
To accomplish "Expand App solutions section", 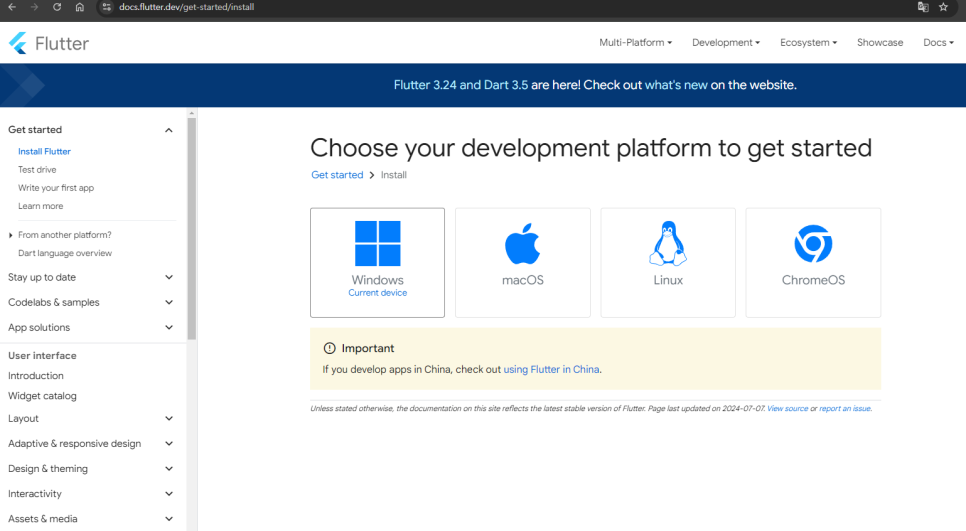I will (91, 328).
